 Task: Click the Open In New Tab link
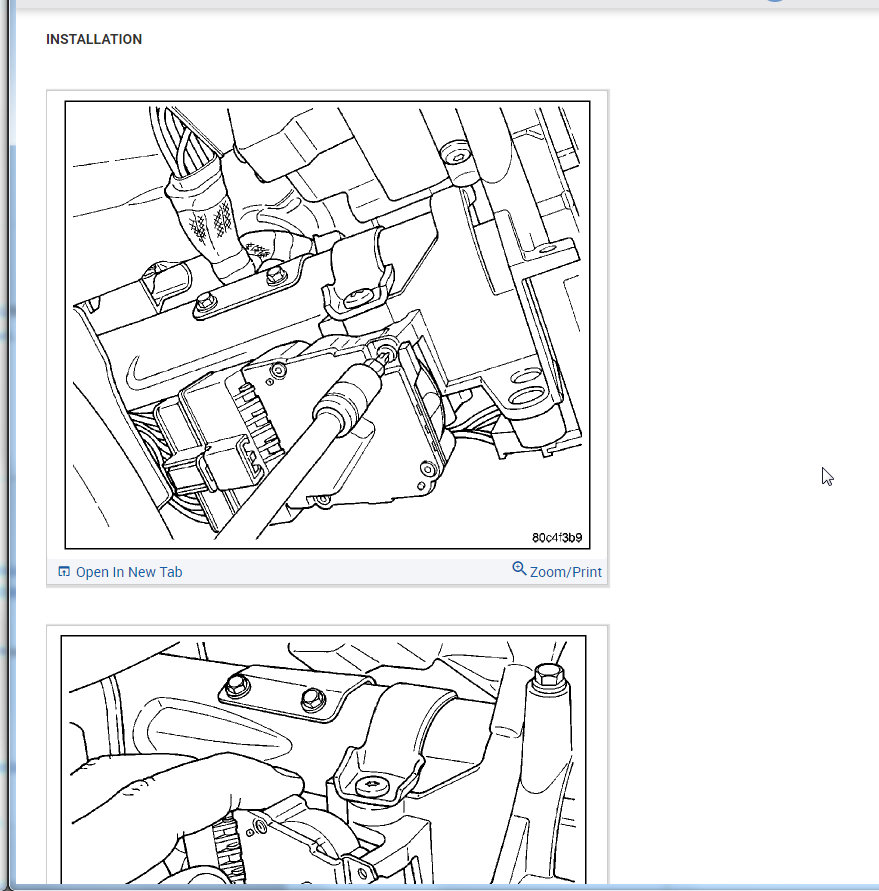129,572
